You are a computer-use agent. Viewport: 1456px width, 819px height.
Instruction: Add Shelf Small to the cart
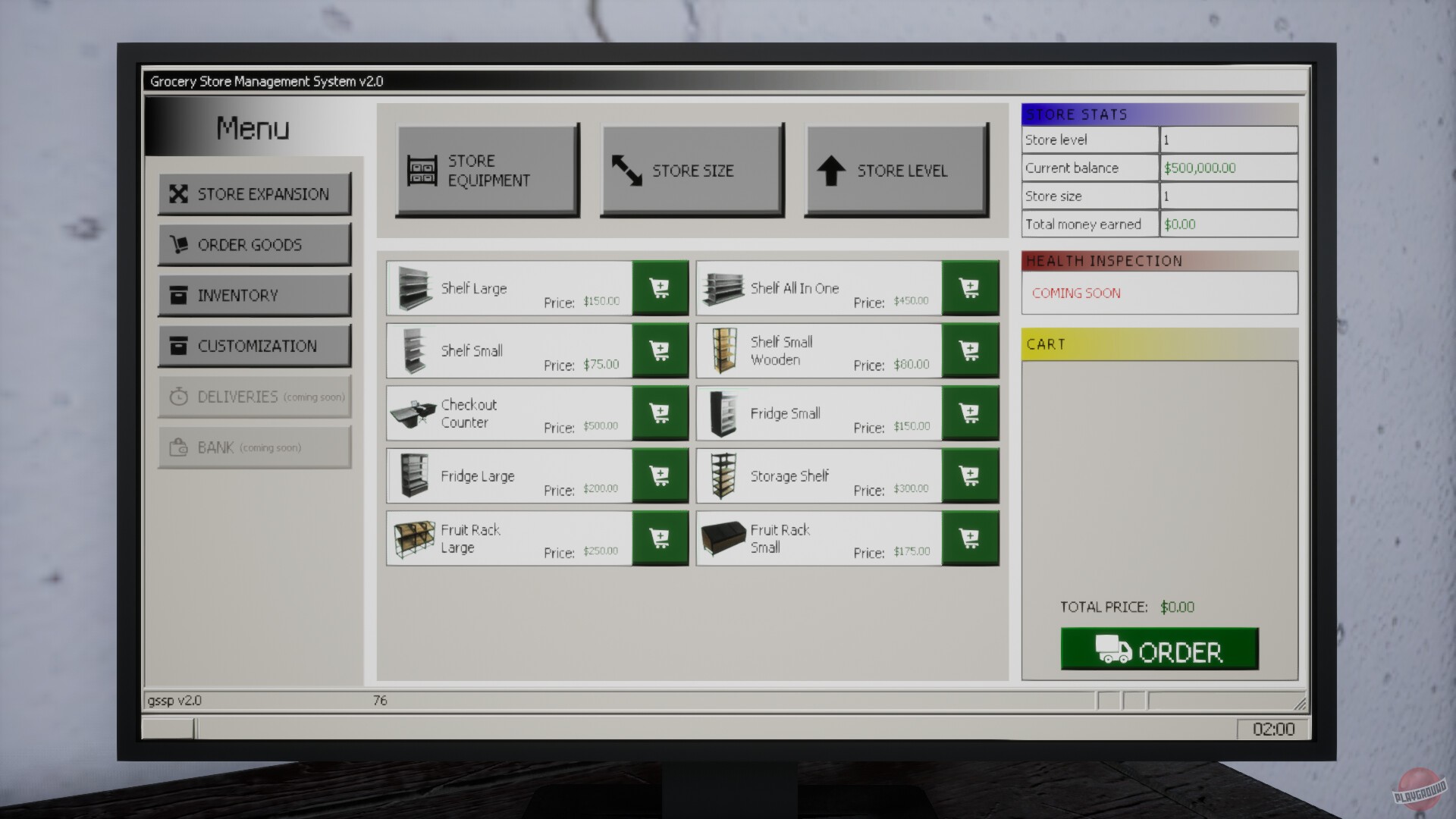pyautogui.click(x=660, y=350)
